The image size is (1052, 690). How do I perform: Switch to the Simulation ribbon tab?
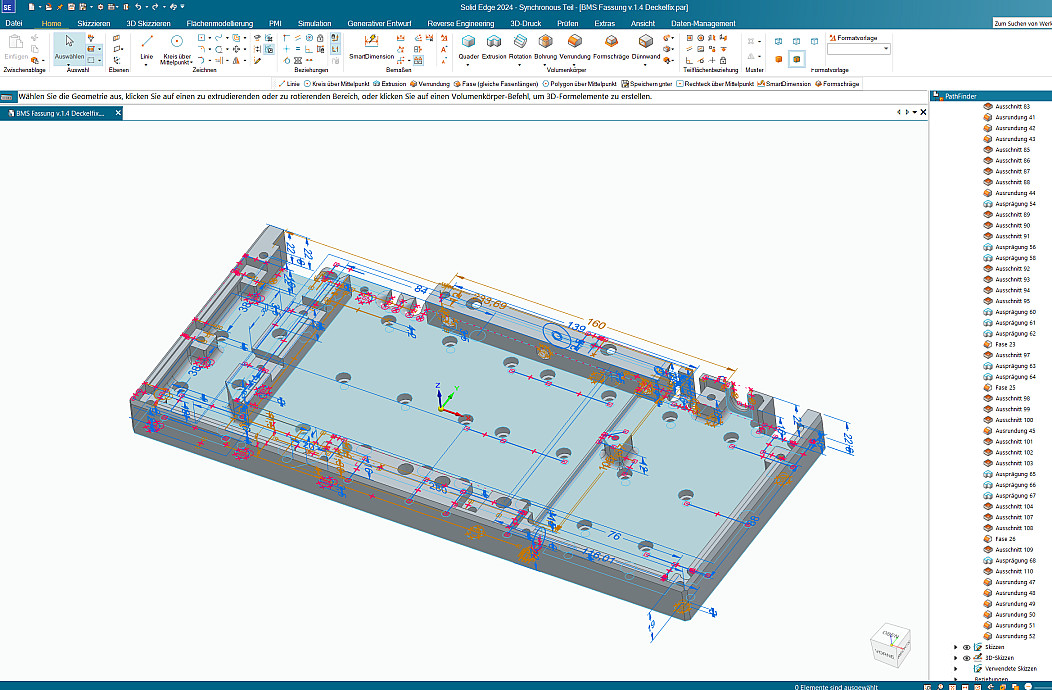coord(314,23)
